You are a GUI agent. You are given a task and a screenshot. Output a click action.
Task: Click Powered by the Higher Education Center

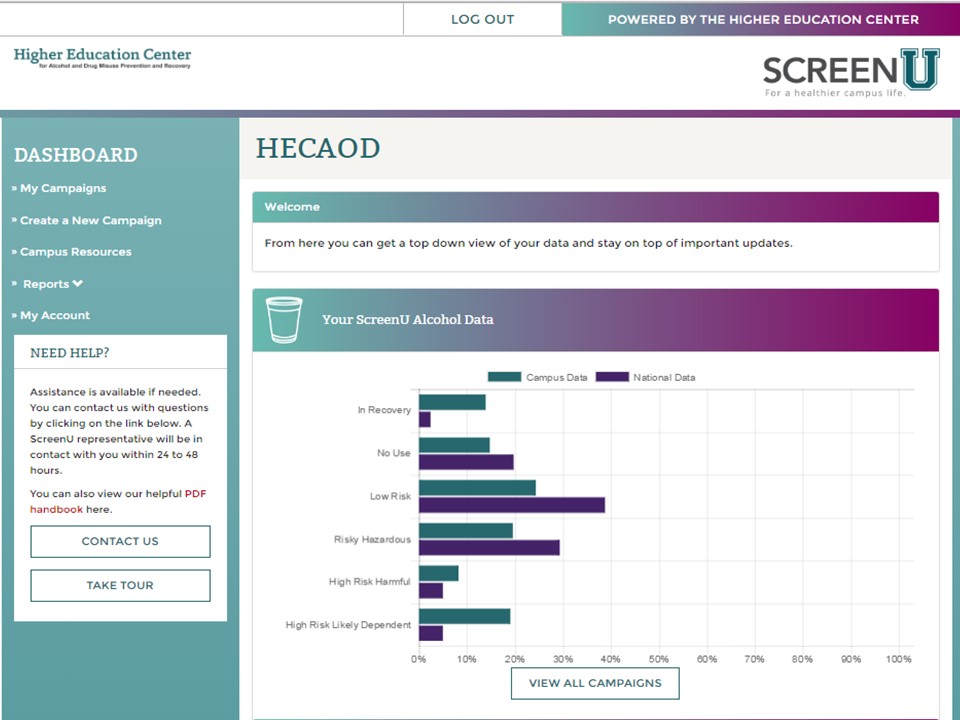click(x=763, y=20)
